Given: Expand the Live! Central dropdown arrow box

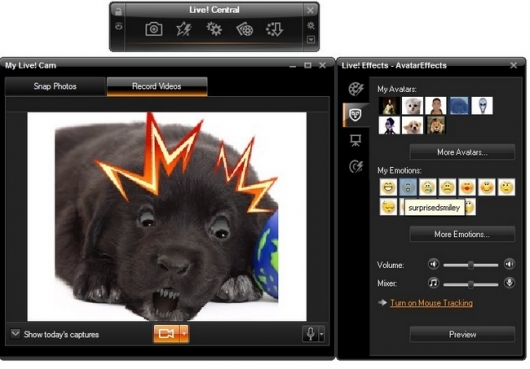Looking at the screenshot, I should pos(311,40).
